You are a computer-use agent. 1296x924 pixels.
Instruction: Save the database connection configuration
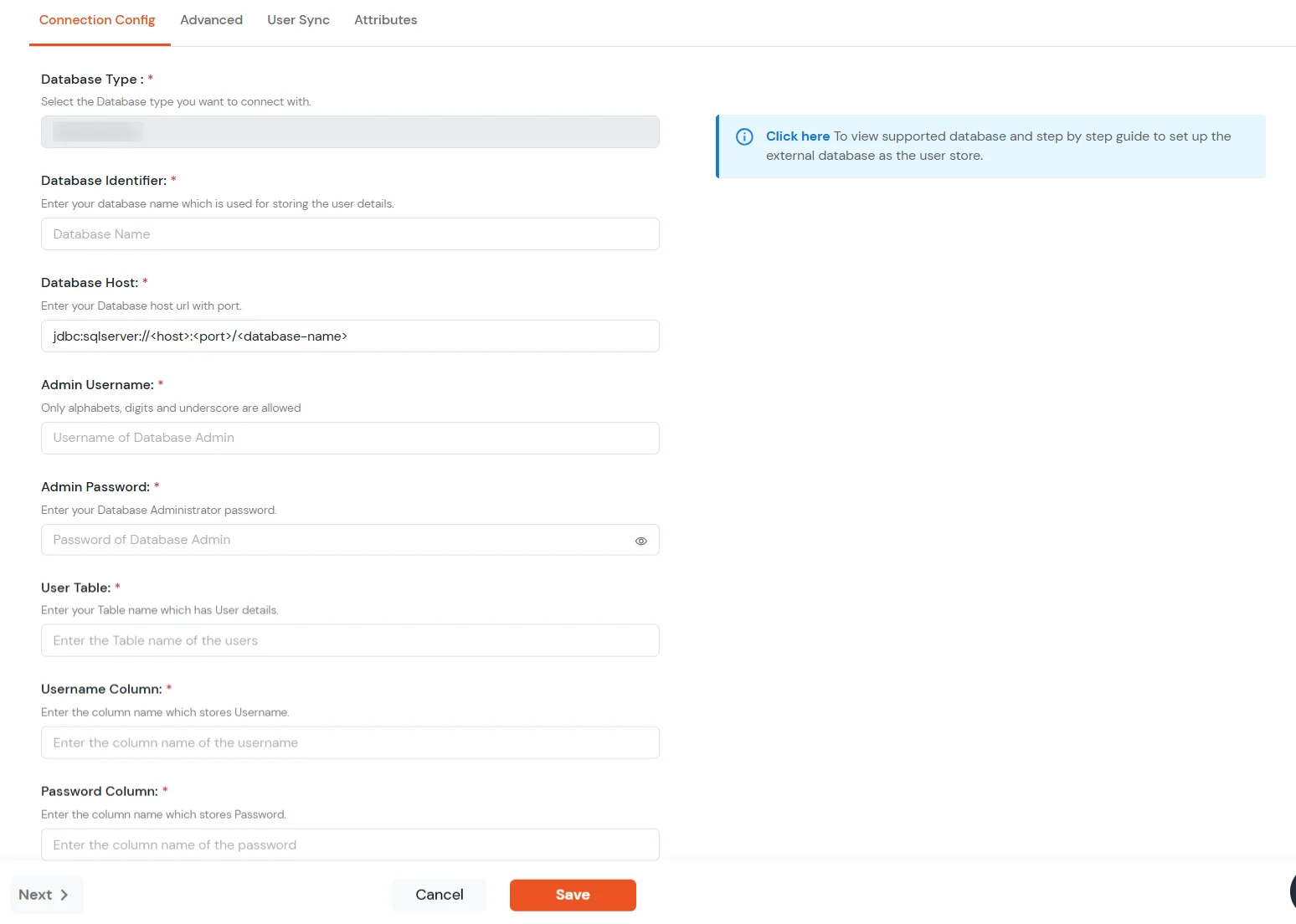(573, 895)
